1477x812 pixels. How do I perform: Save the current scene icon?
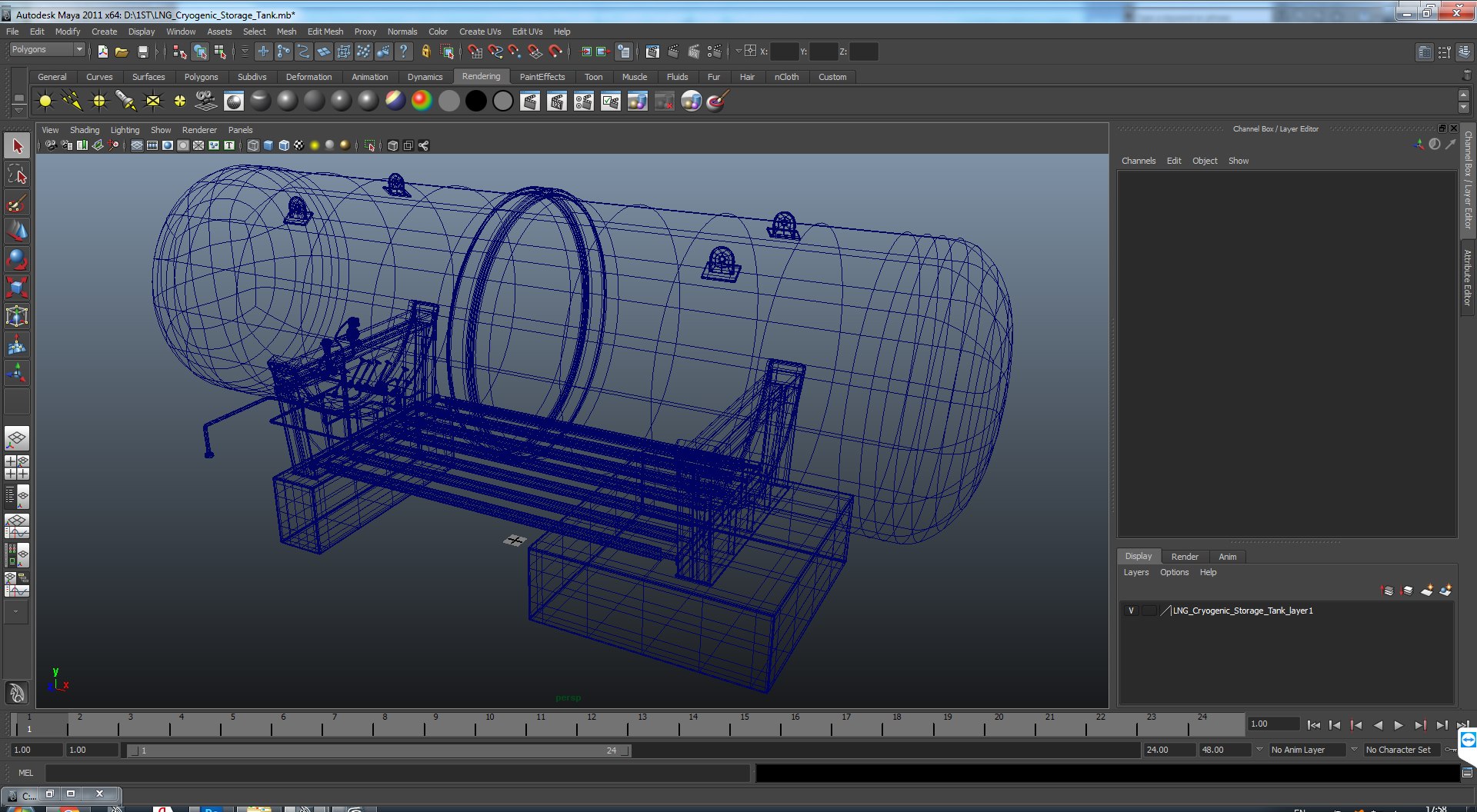click(x=142, y=52)
